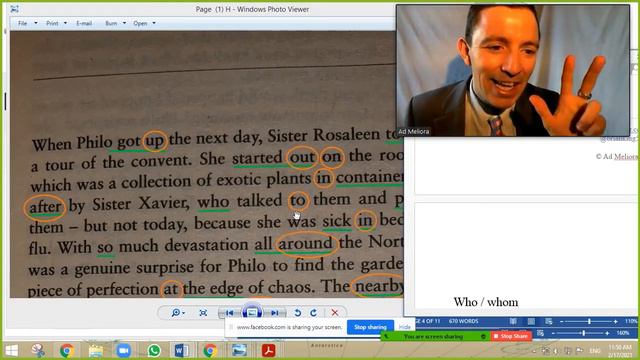The width and height of the screenshot is (640, 360).
Task: Switch Word to Web Layout view
Action: [x=549, y=322]
